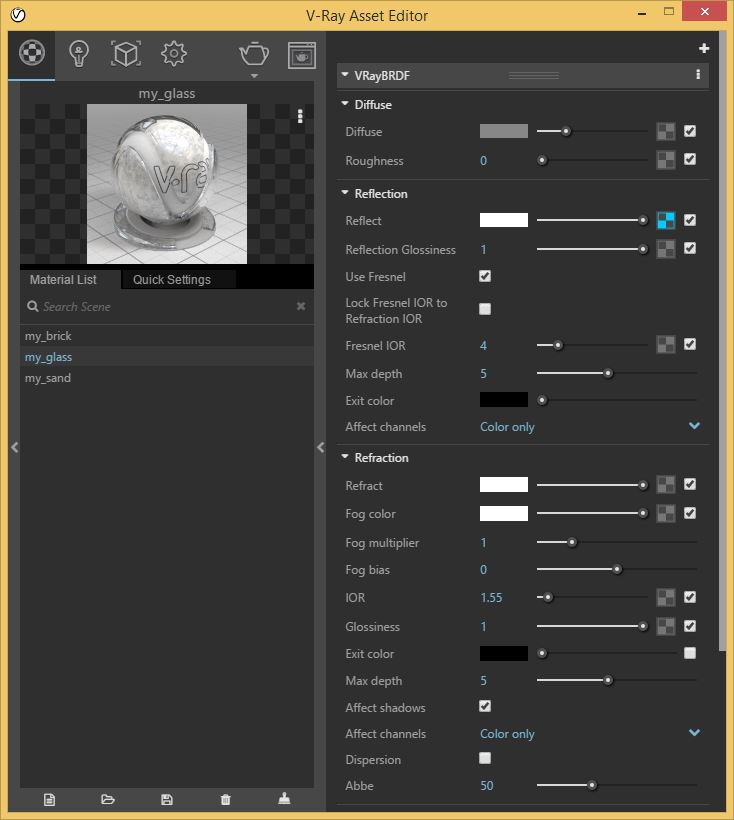Open the Geometry tab cube icon
Image resolution: width=734 pixels, height=820 pixels.
126,53
